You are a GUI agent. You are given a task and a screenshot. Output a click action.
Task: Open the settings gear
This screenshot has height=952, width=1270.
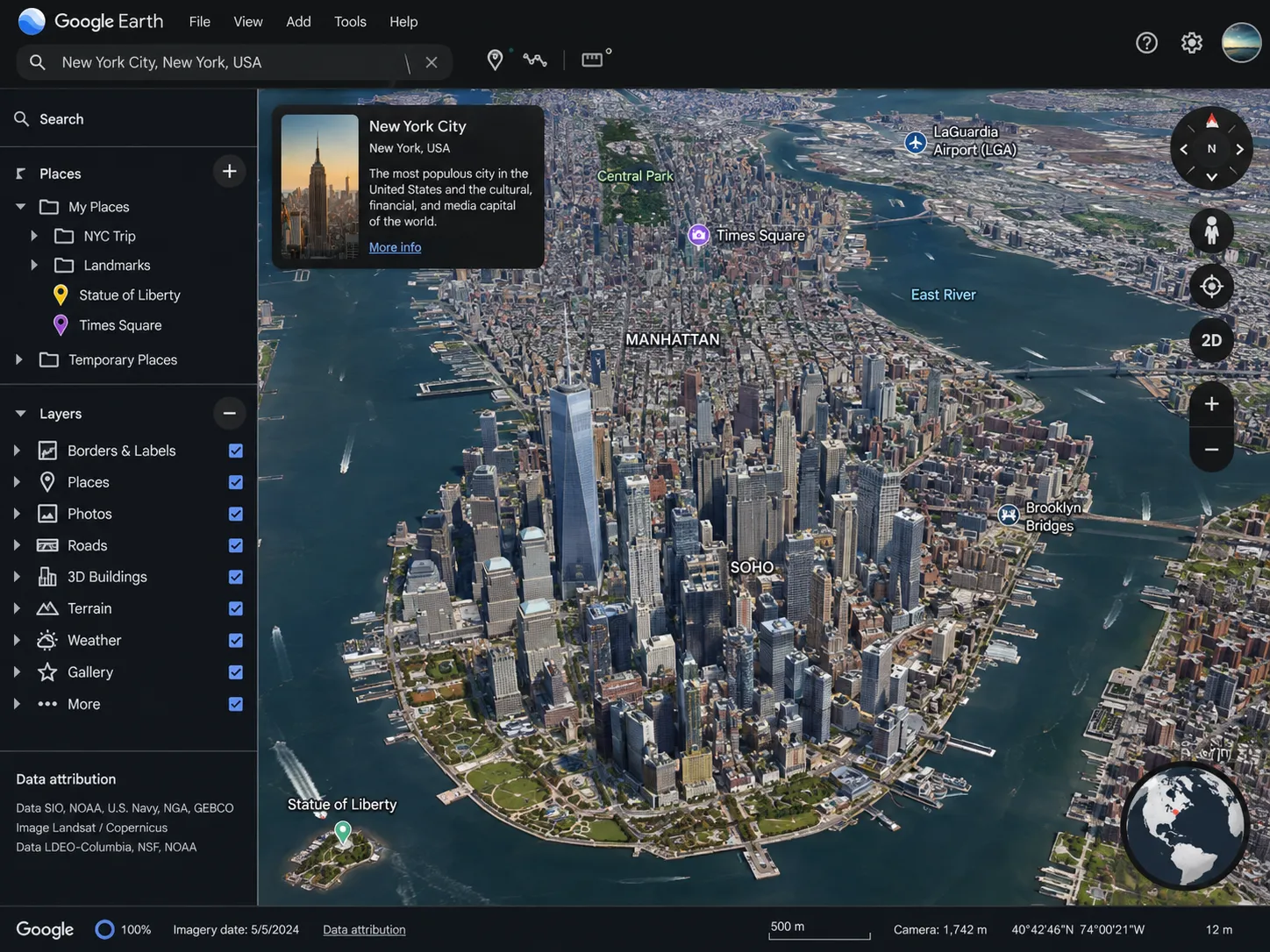[x=1191, y=42]
